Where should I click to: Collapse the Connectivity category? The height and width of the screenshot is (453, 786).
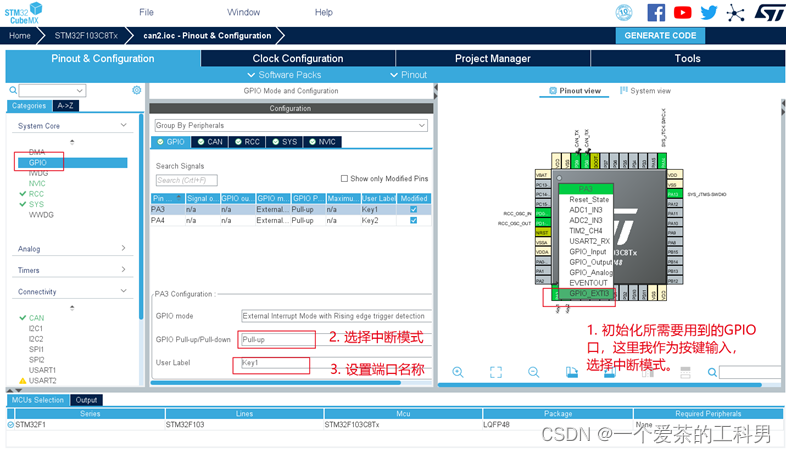(x=124, y=291)
